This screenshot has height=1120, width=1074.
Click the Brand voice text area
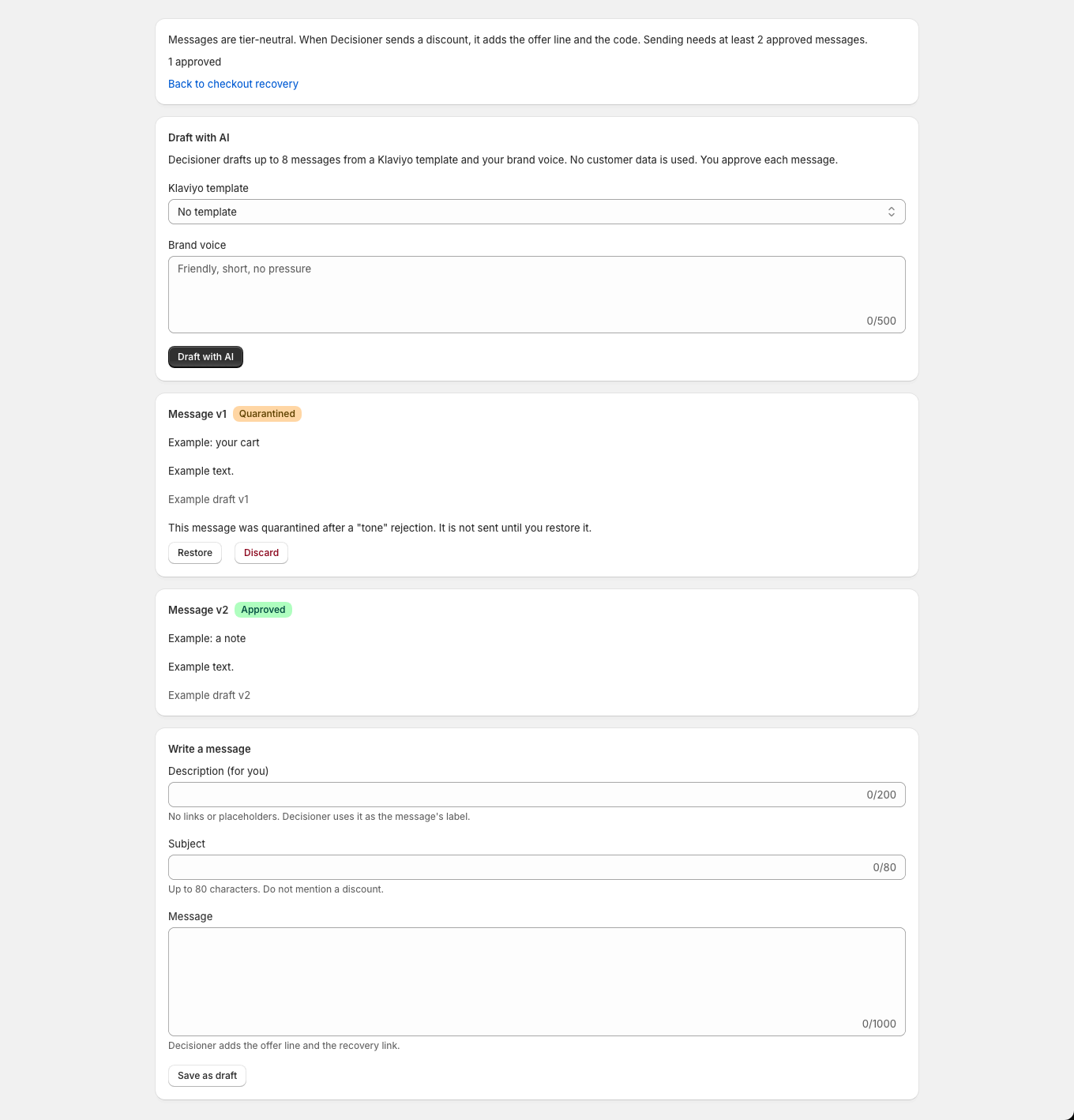point(536,295)
